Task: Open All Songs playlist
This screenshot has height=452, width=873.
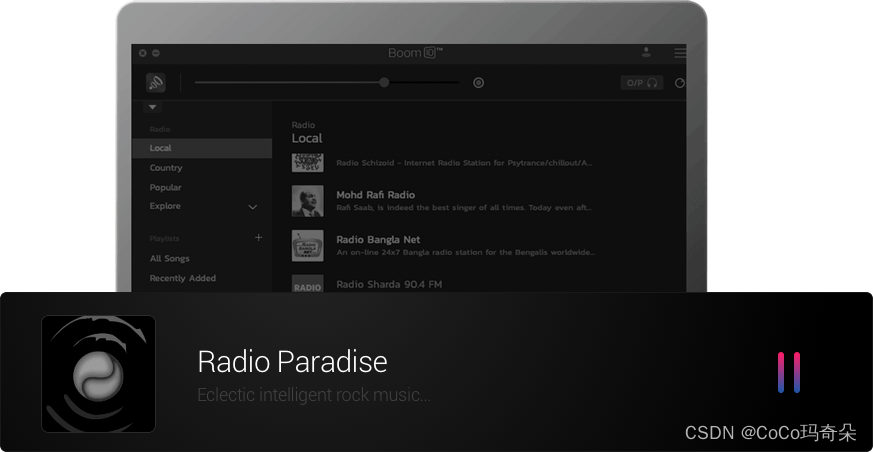Action: [x=169, y=259]
